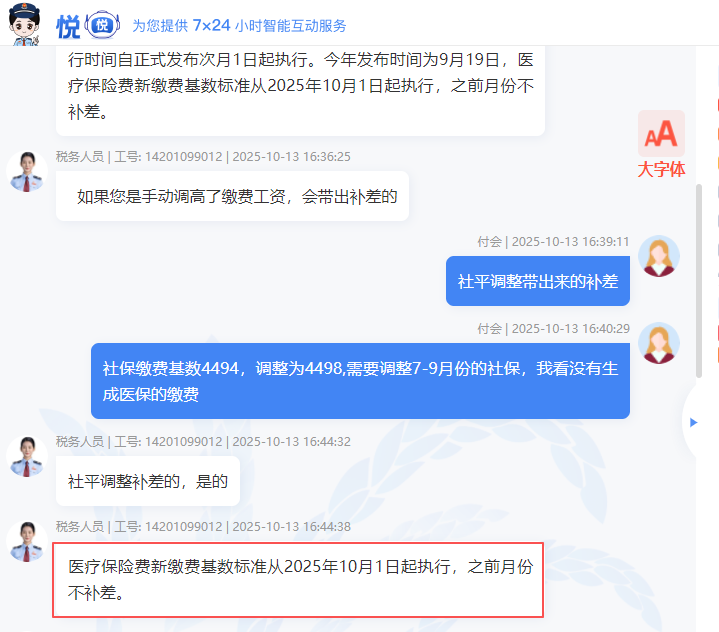This screenshot has width=719, height=632.
Task: Click the reply bubble 社平调整补差的，是的
Action: [x=148, y=481]
